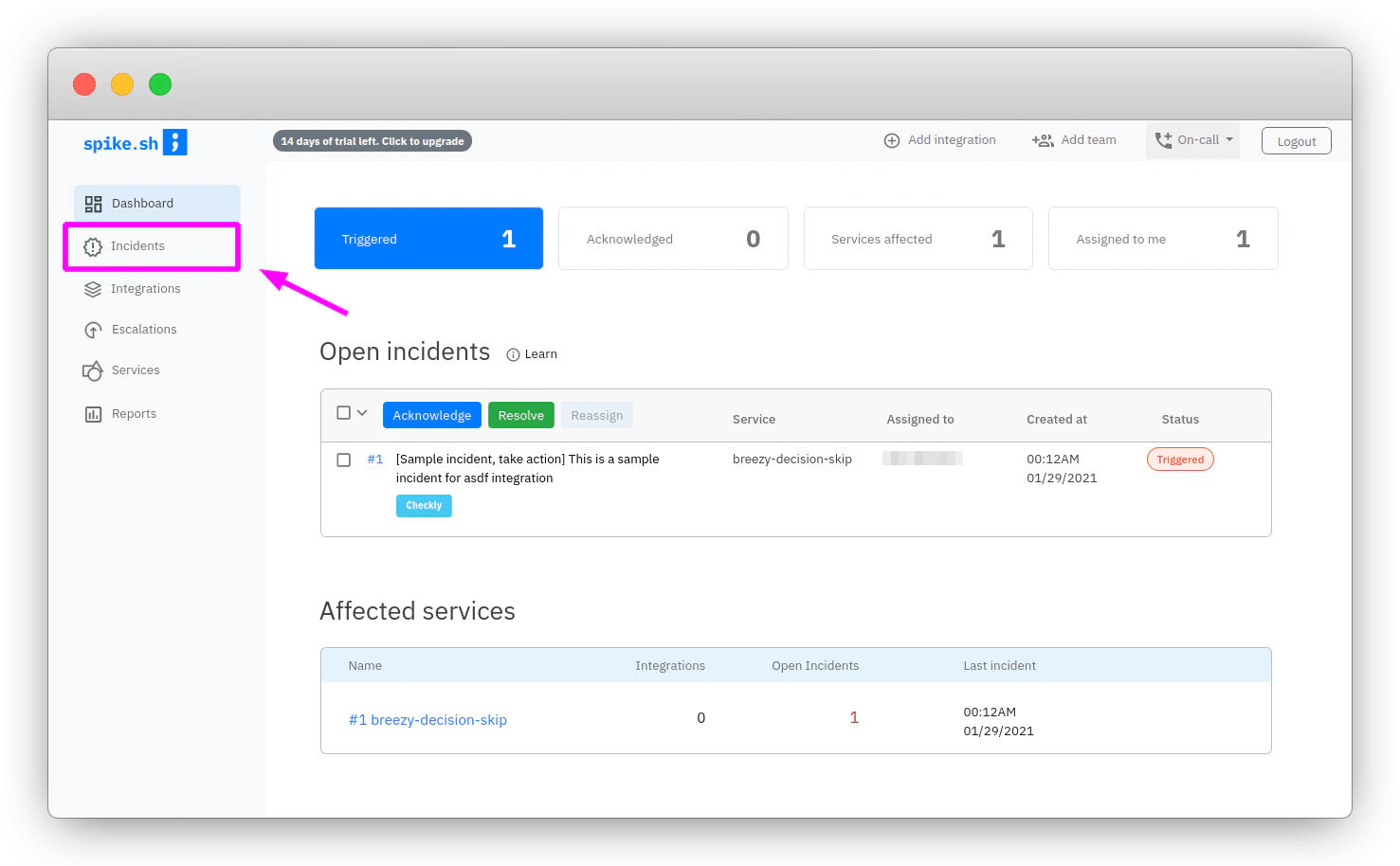The image size is (1400, 866).
Task: Click the green Resolve button
Action: coord(521,415)
